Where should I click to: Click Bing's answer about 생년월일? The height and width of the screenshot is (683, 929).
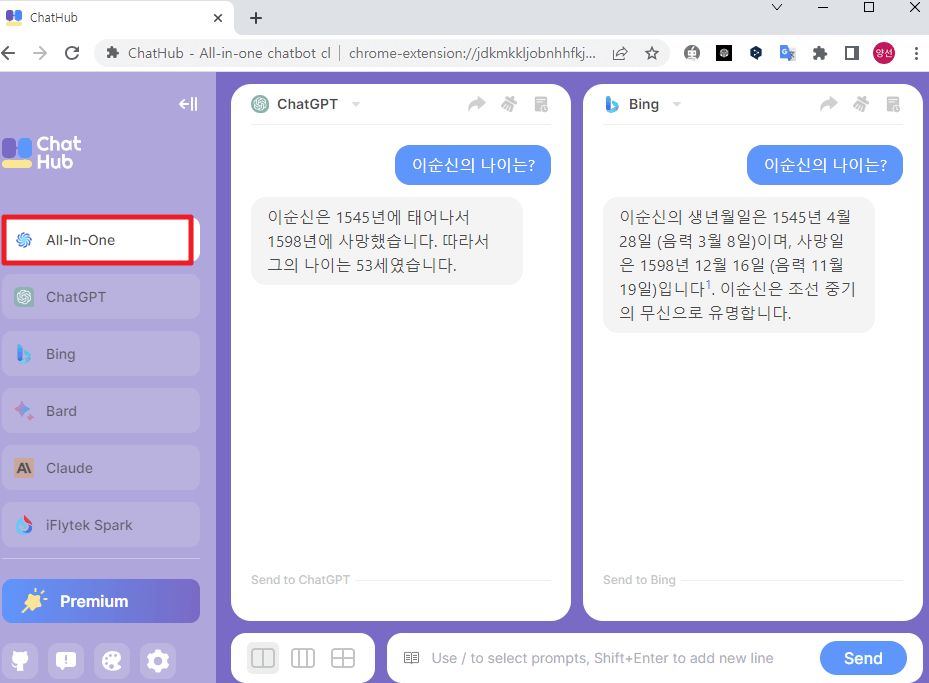pos(739,265)
